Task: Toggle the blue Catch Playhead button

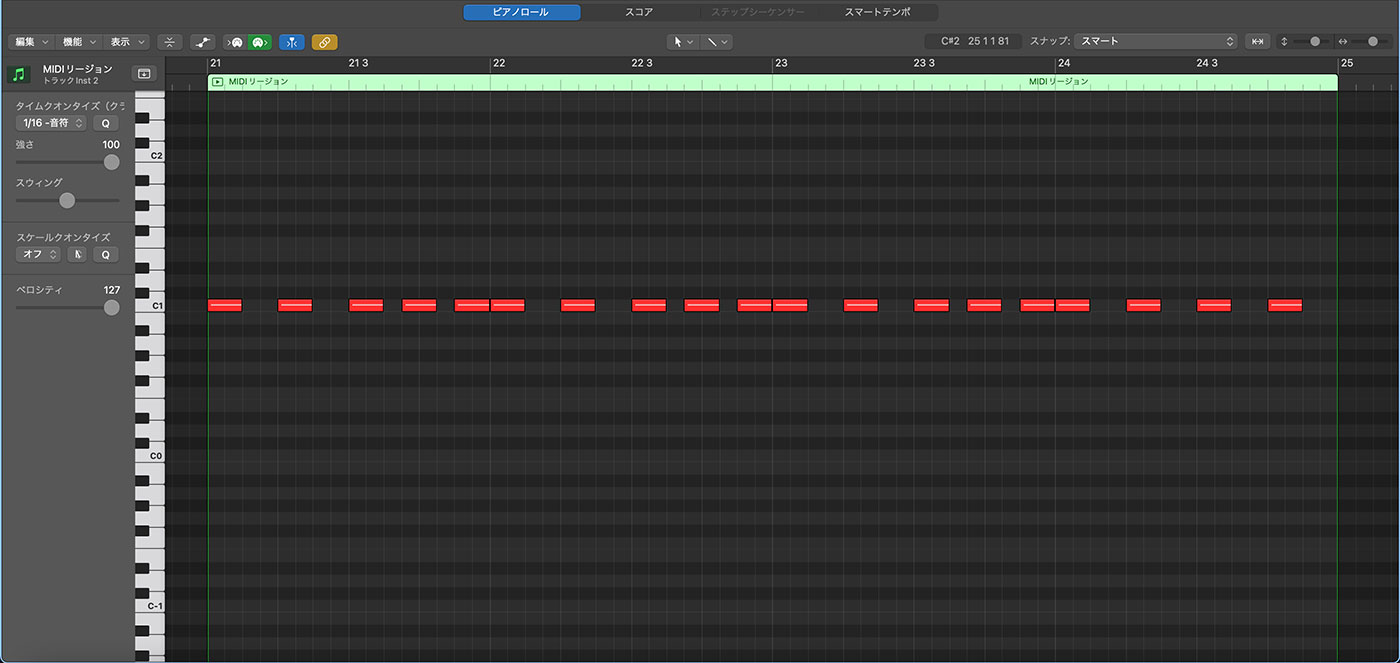Action: [292, 42]
